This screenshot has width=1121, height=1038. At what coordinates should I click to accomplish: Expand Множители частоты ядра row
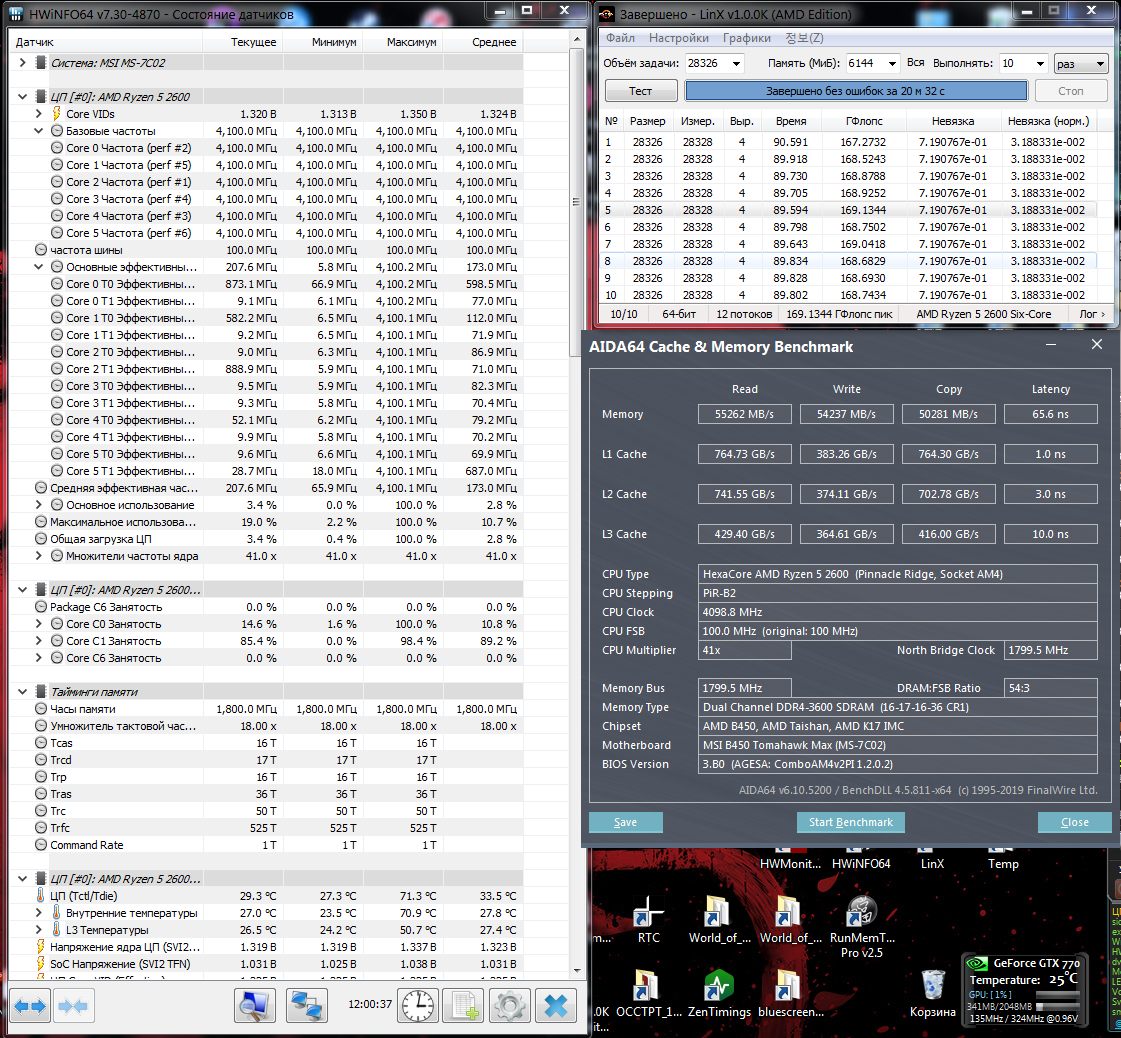click(x=39, y=555)
